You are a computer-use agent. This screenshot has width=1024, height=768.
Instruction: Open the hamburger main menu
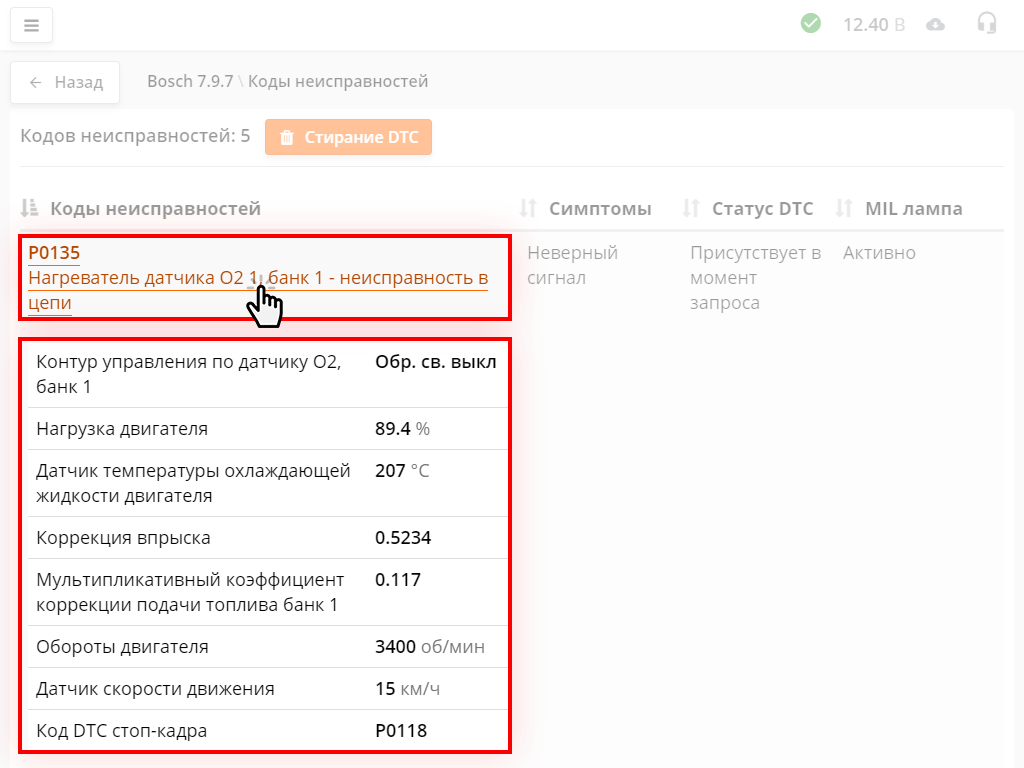(x=31, y=25)
